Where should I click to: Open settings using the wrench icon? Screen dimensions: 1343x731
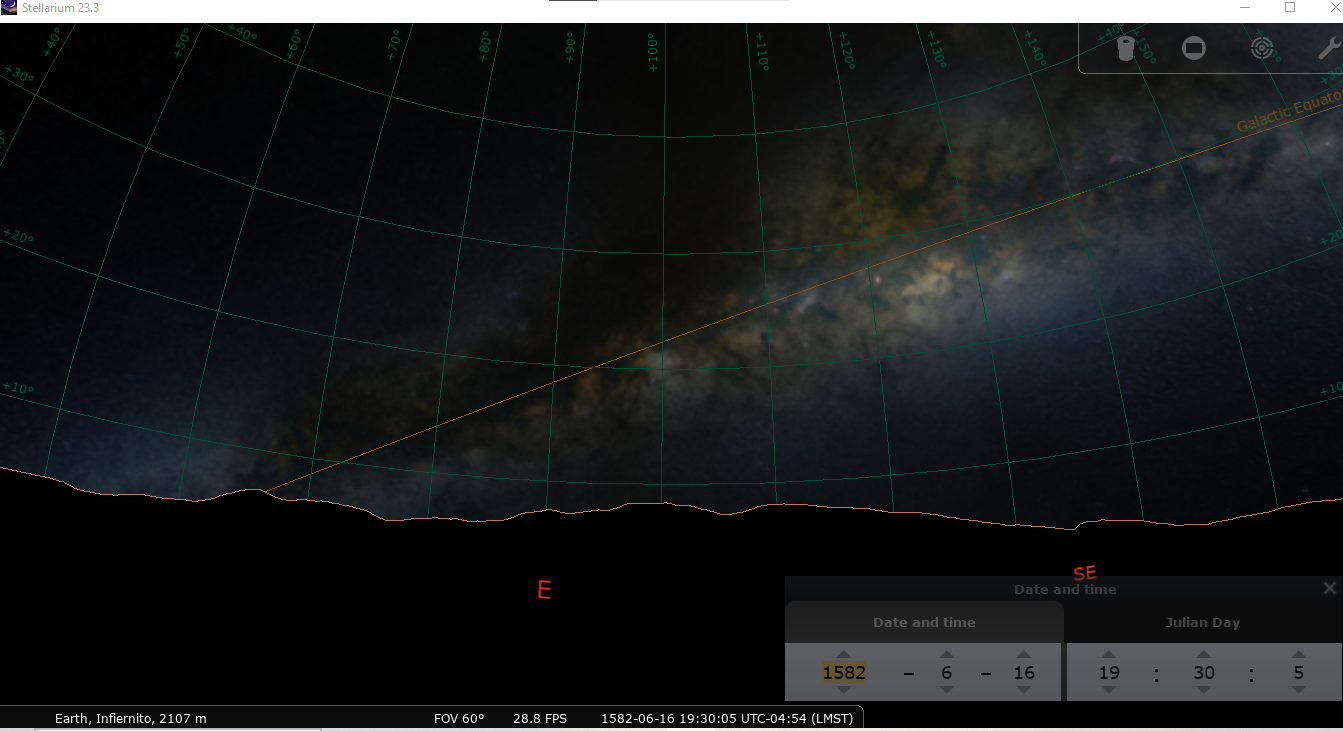(1328, 47)
